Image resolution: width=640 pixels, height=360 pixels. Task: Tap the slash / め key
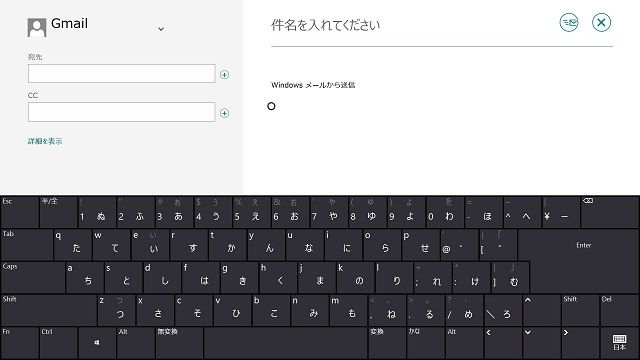coord(464,310)
